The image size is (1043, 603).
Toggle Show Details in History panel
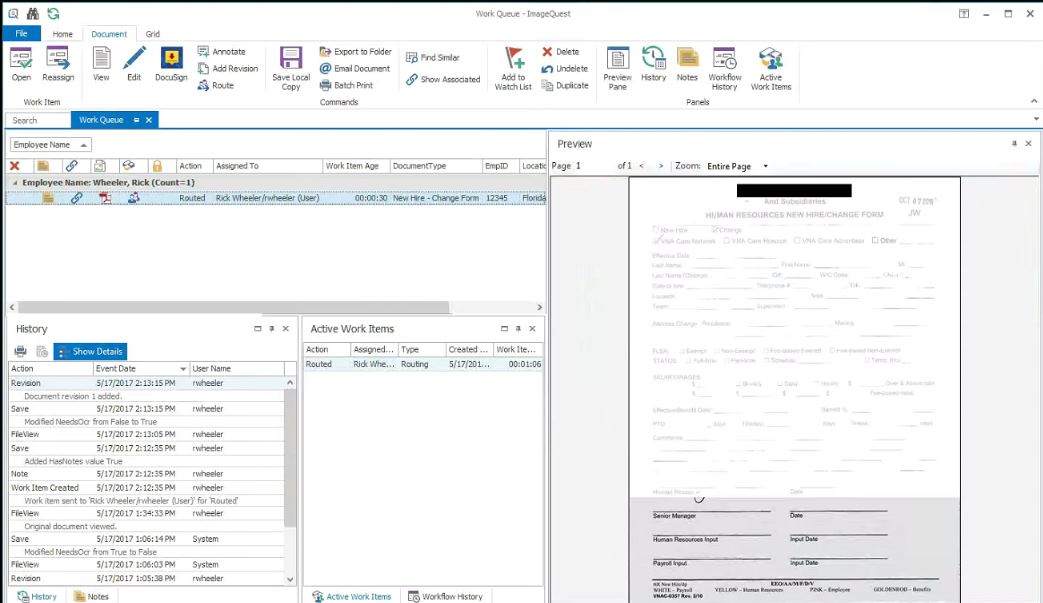[x=90, y=351]
